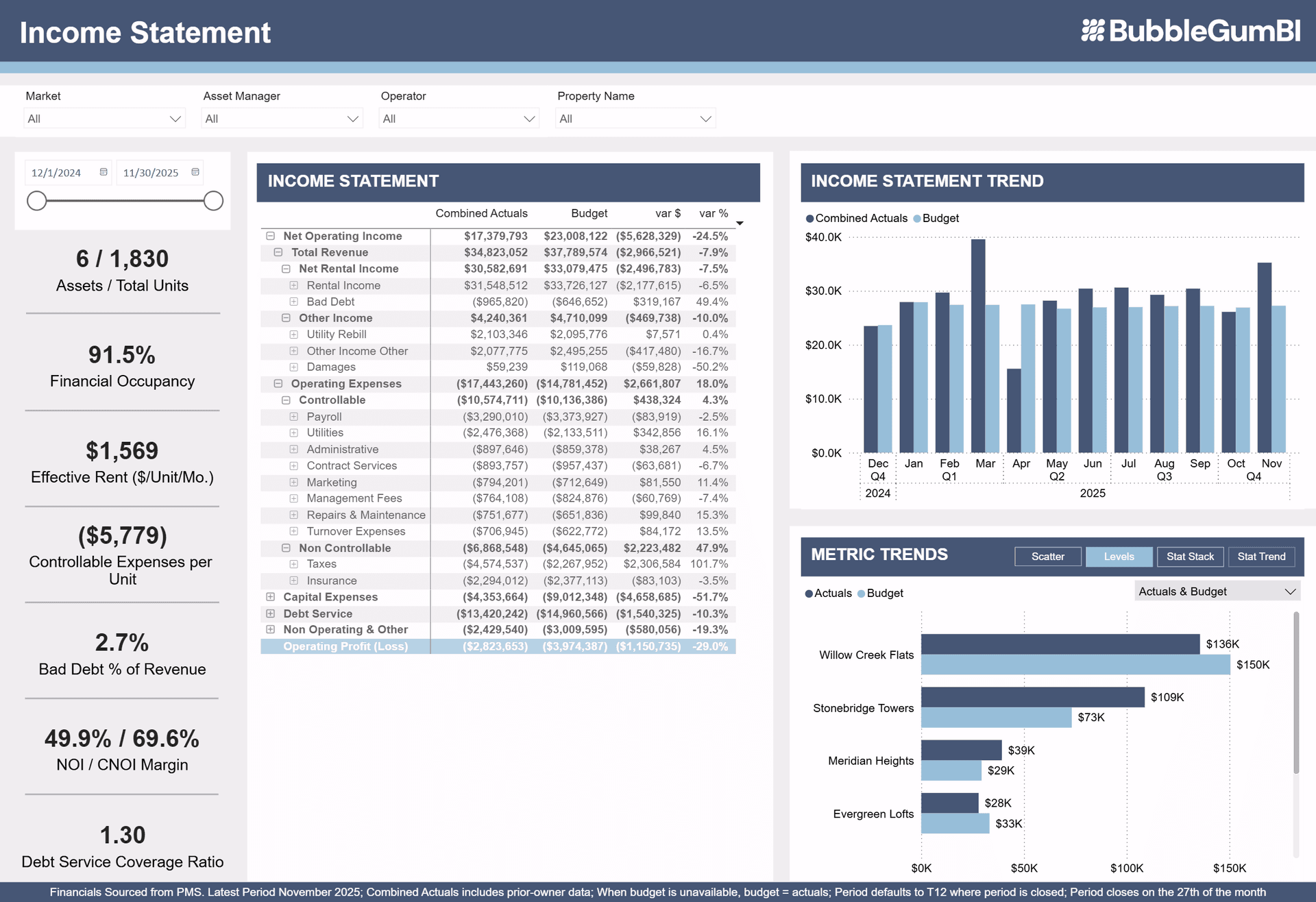Open the Market filter dropdown
Viewport: 1316px width, 902px height.
coord(104,118)
